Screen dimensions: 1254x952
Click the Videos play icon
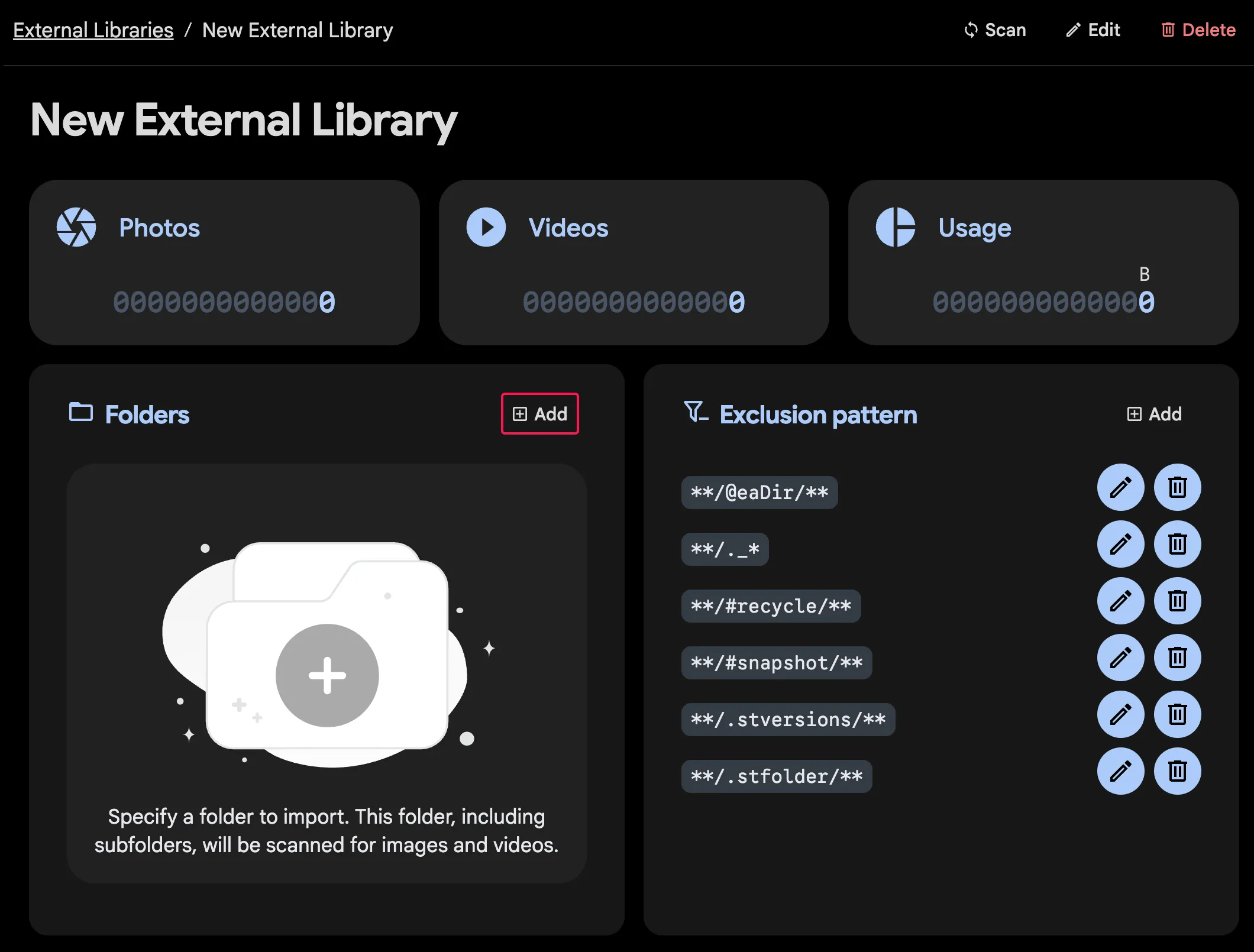click(486, 227)
